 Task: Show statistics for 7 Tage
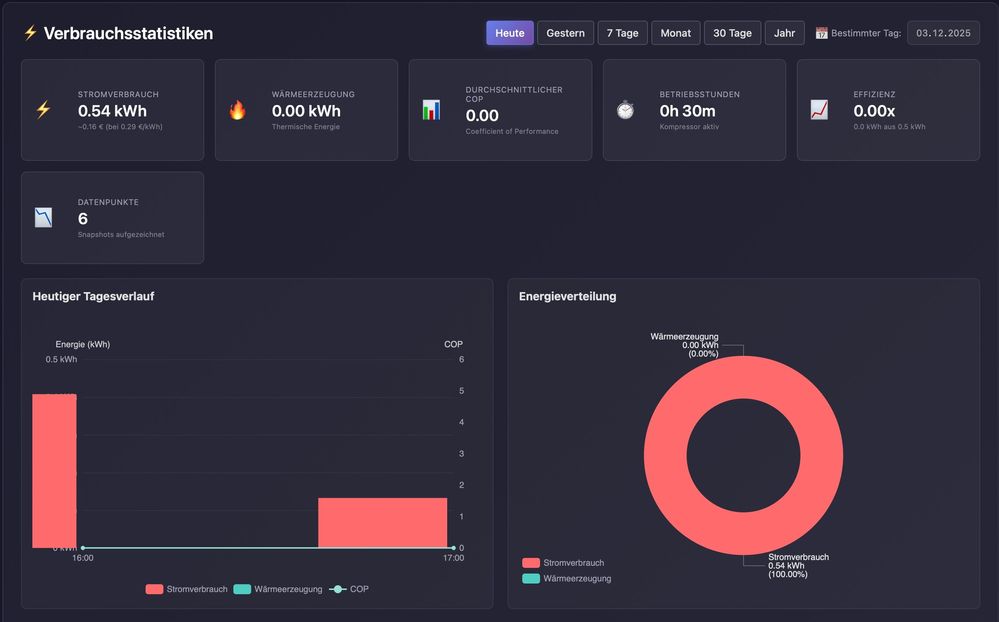622,33
